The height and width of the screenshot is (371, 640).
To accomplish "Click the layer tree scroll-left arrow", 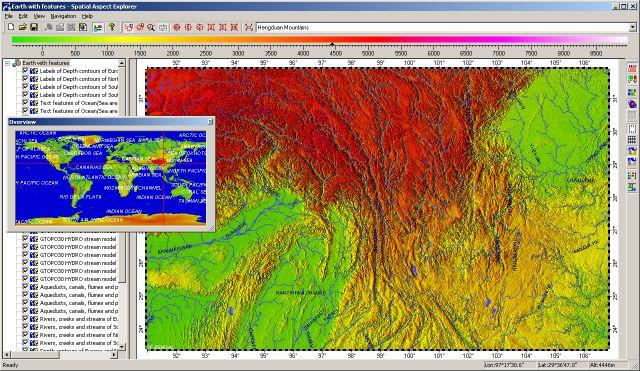I will tap(7, 355).
